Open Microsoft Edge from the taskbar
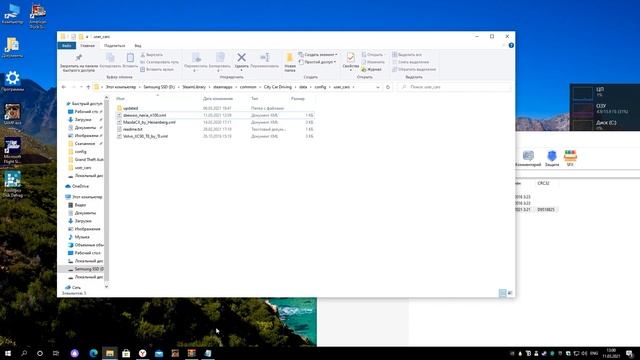The image size is (640, 360). coord(93,353)
